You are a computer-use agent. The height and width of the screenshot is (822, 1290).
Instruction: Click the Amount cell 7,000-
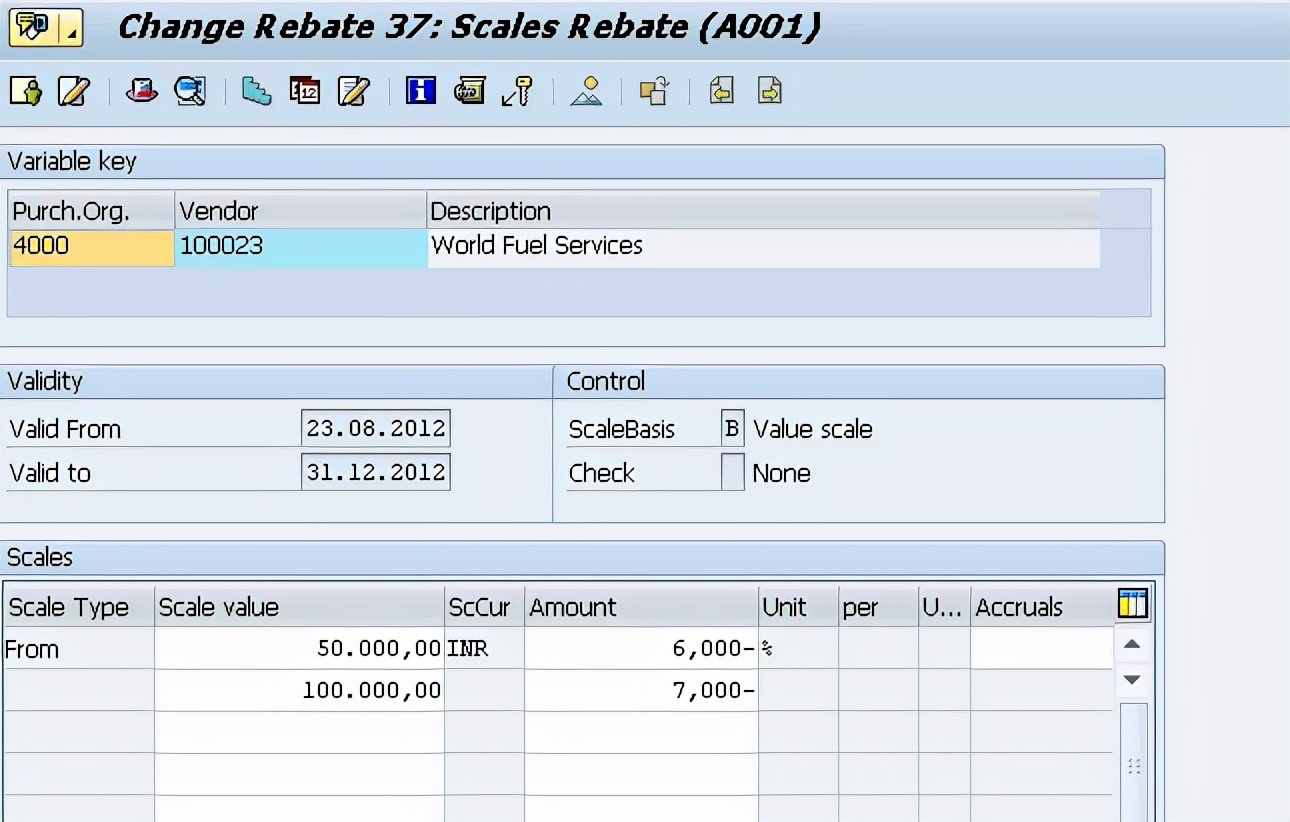pyautogui.click(x=641, y=690)
